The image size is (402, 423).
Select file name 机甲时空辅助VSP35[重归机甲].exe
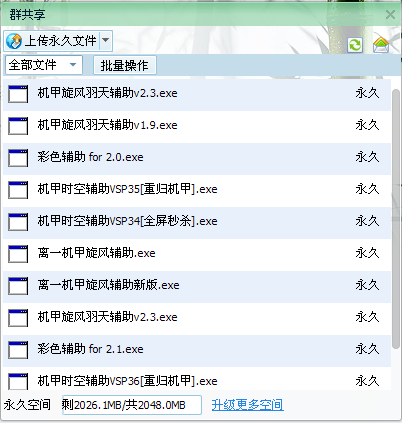[x=127, y=189]
